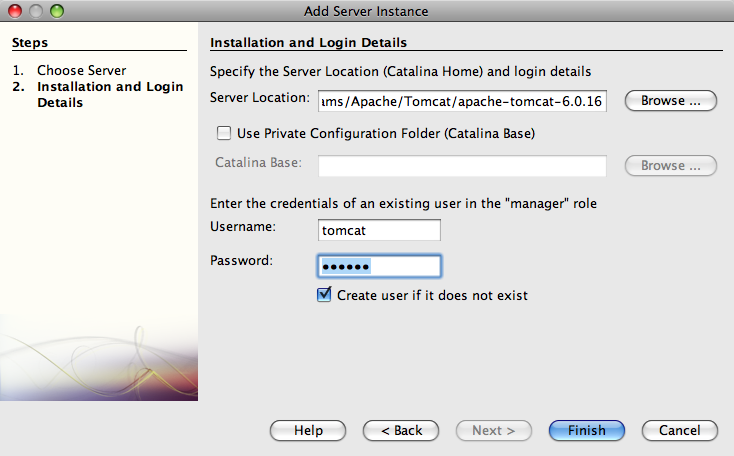Click the disabled Catalina Base Browse button
Screen dimensions: 734x456
click(670, 166)
